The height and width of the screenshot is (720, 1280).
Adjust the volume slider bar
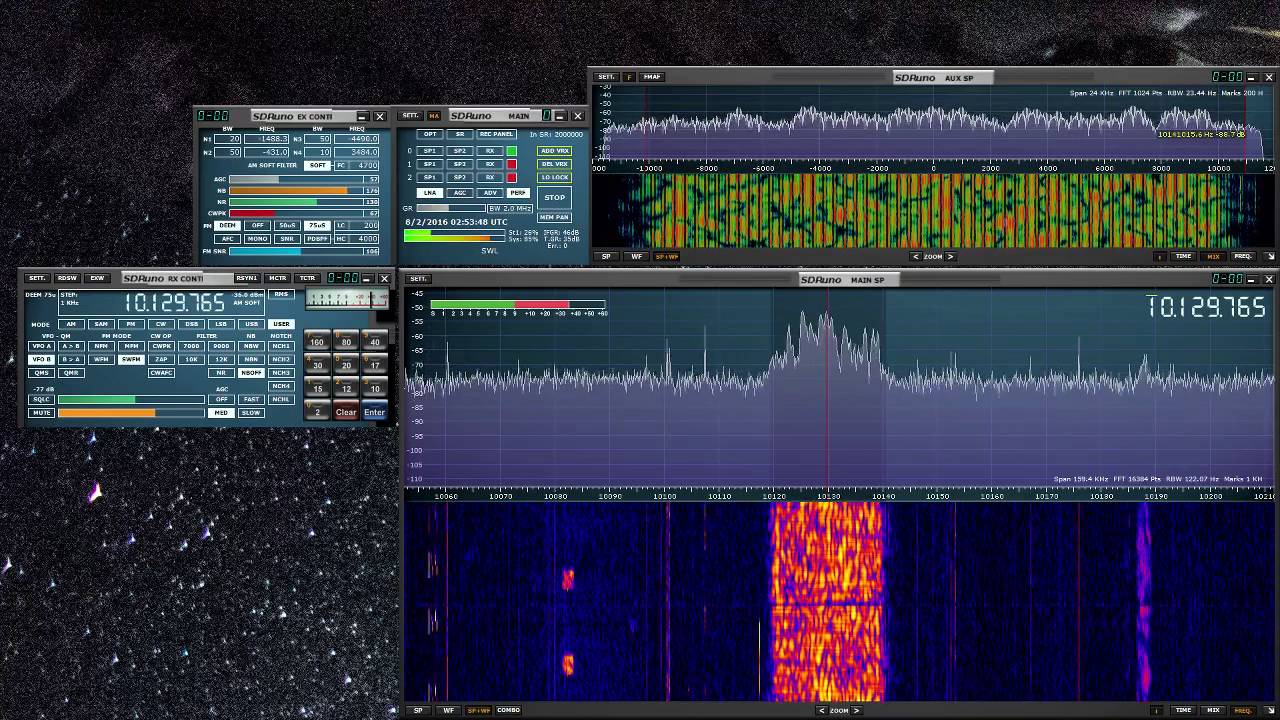coord(131,413)
